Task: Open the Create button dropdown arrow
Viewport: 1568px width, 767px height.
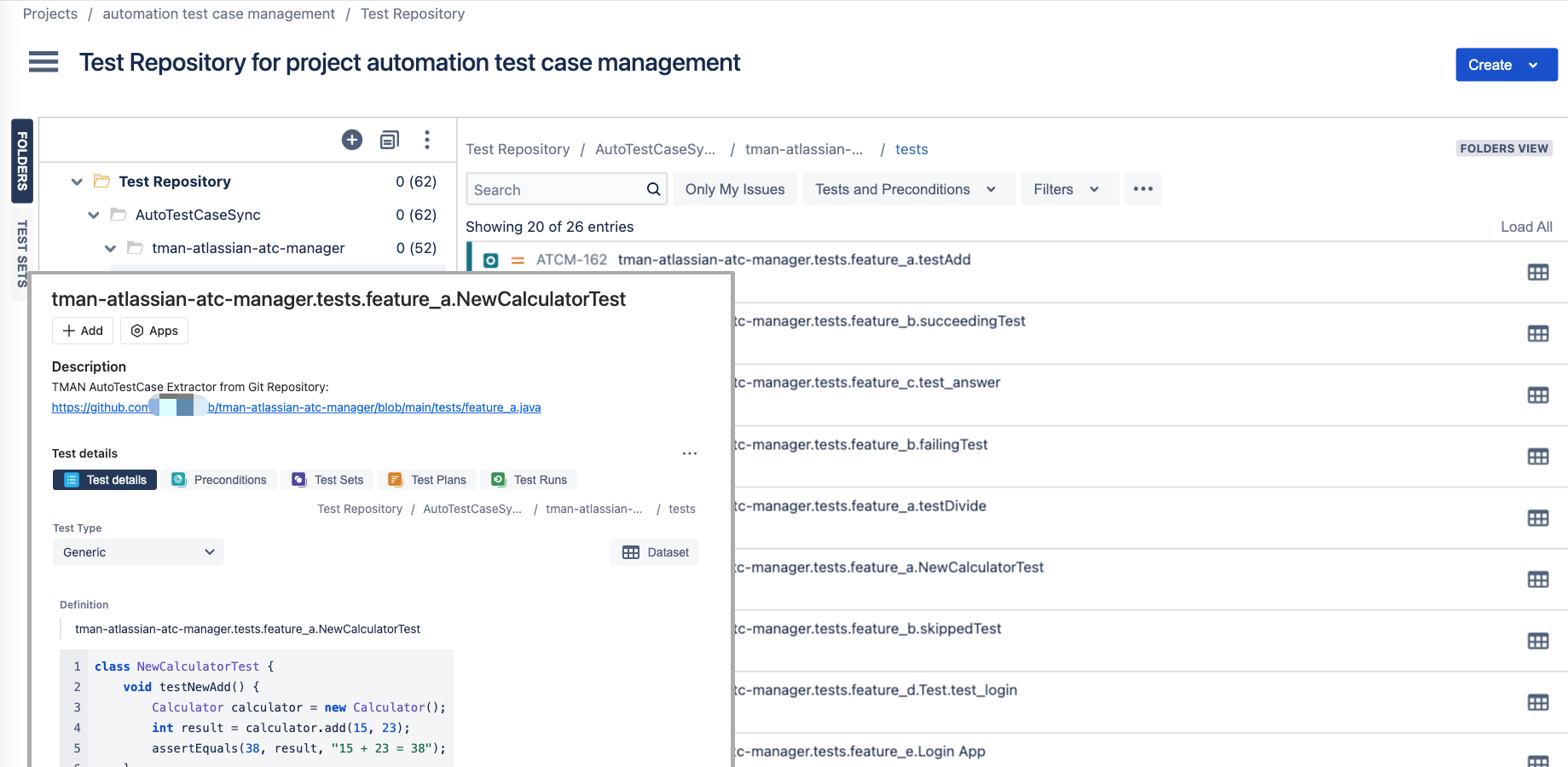Action: [1533, 65]
